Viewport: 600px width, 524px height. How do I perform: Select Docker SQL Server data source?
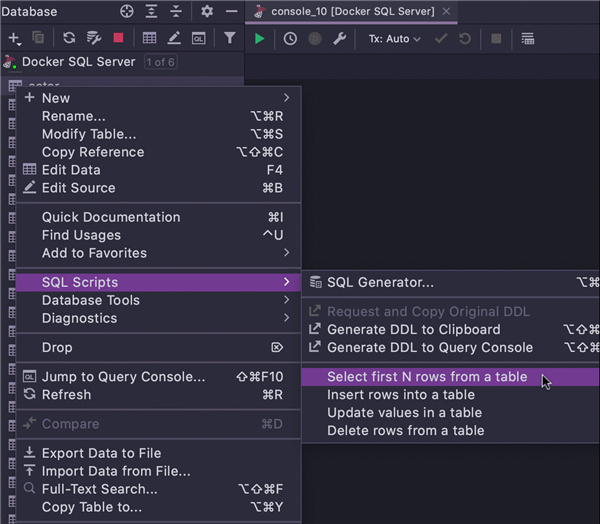pos(78,62)
